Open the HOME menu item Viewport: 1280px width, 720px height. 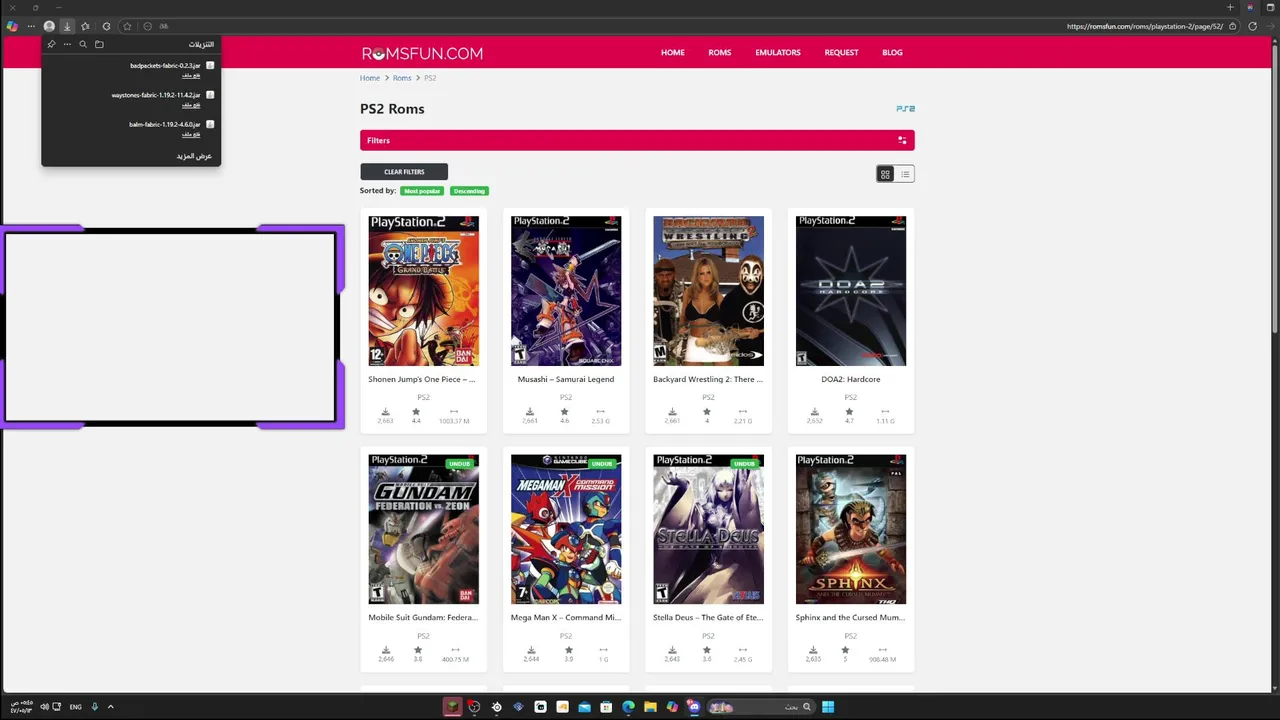tap(673, 53)
